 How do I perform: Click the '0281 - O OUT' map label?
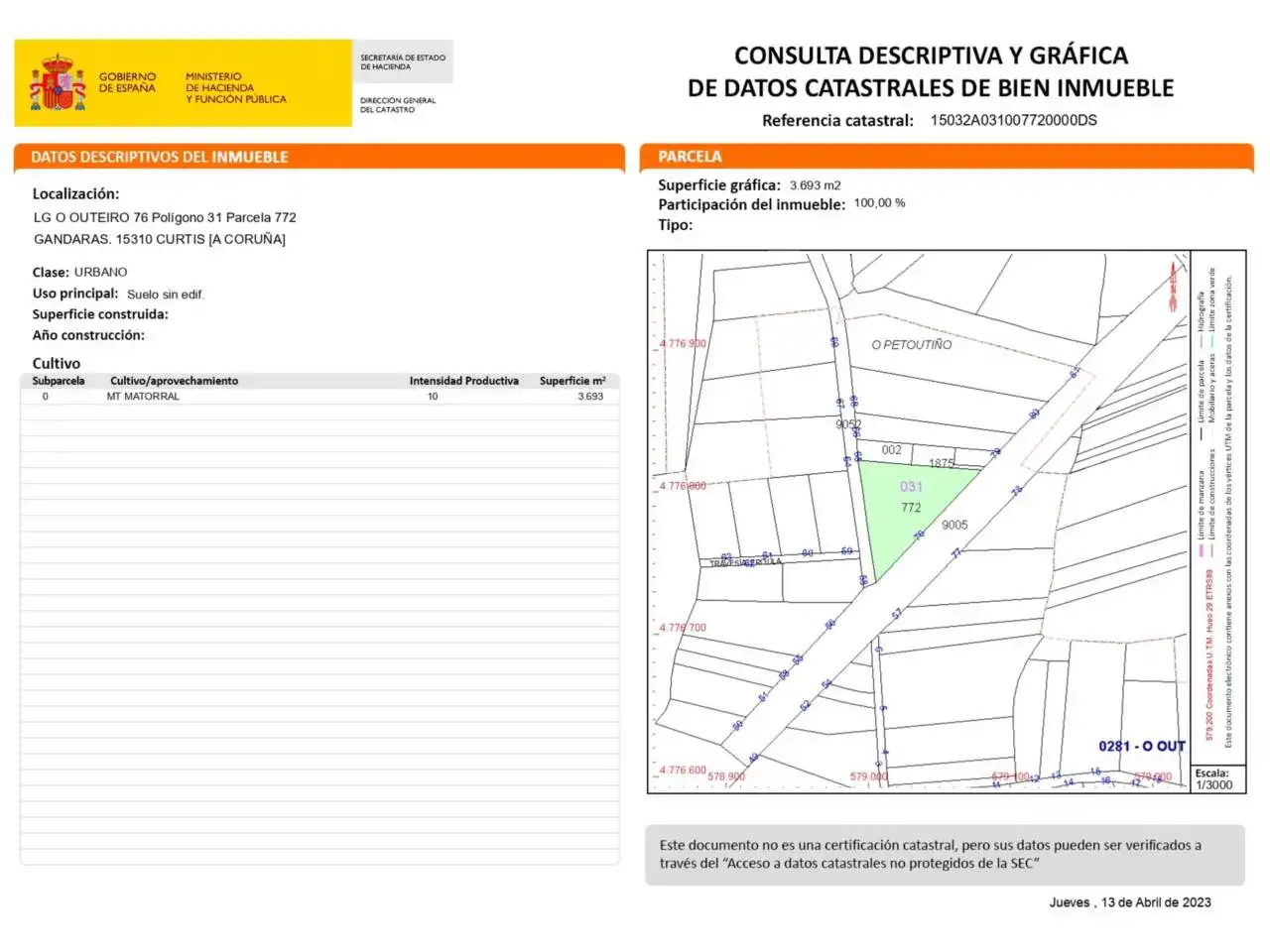click(1141, 747)
